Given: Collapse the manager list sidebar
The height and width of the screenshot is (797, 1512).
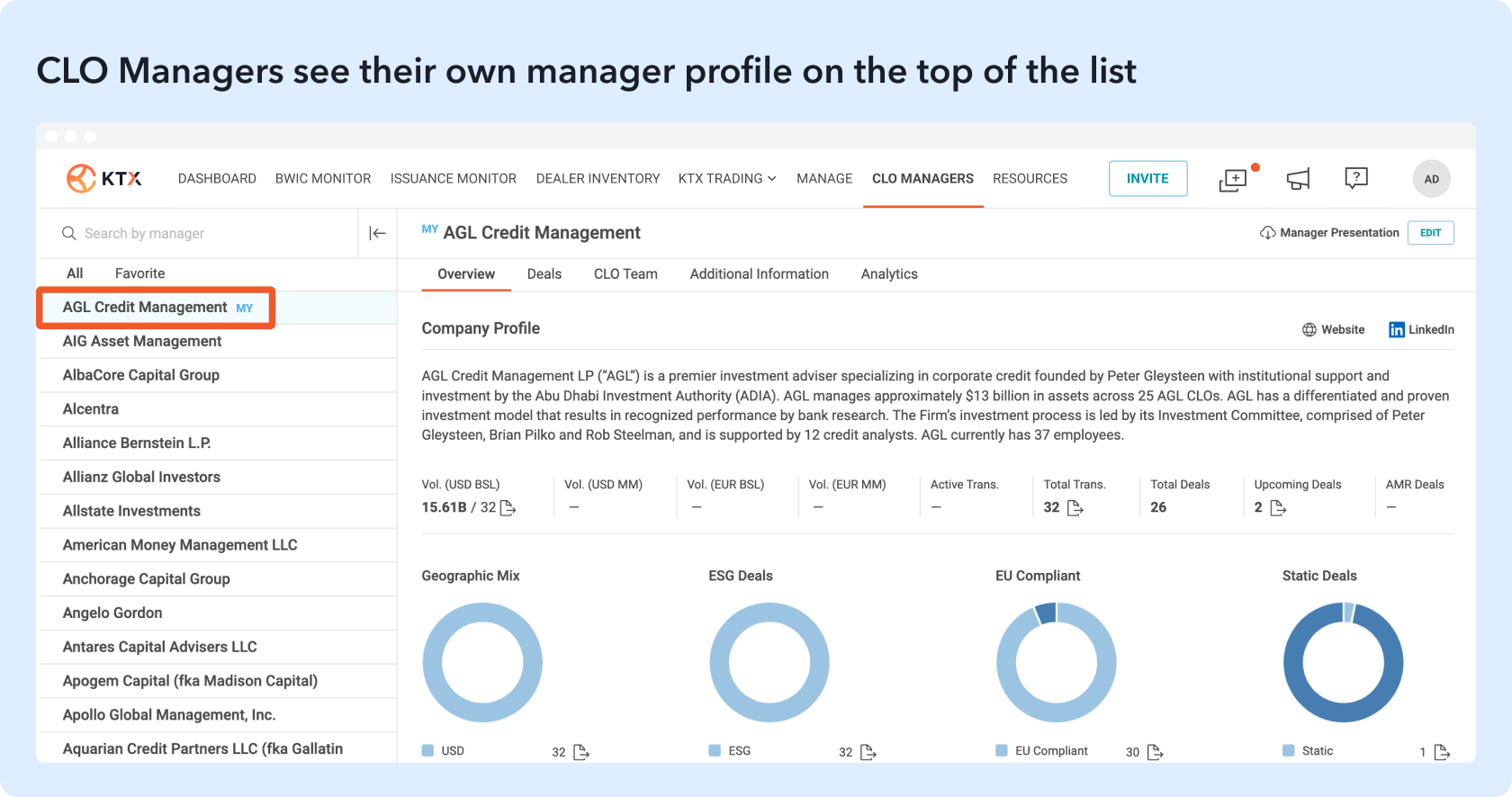Looking at the screenshot, I should (x=378, y=234).
